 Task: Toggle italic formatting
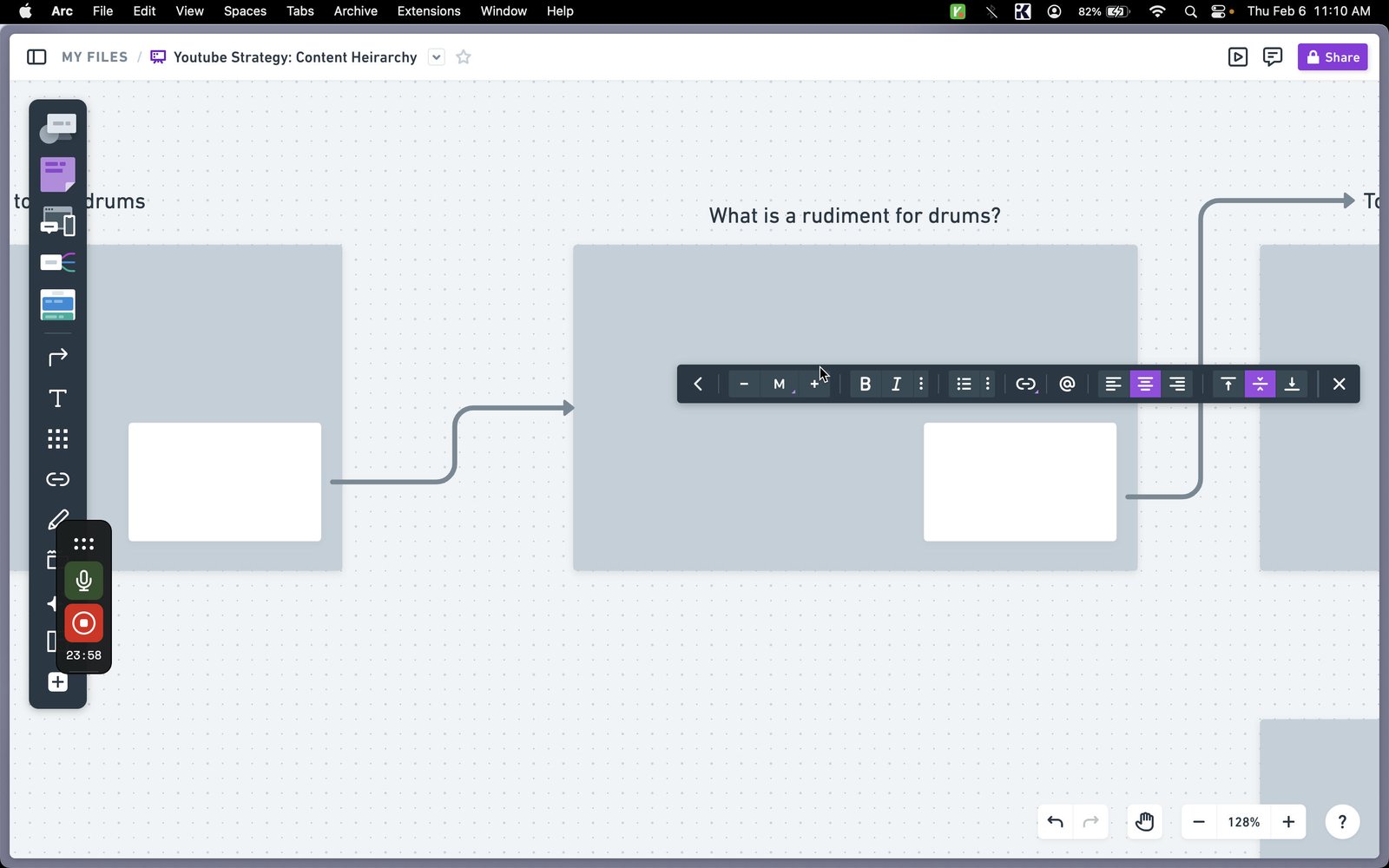[896, 384]
